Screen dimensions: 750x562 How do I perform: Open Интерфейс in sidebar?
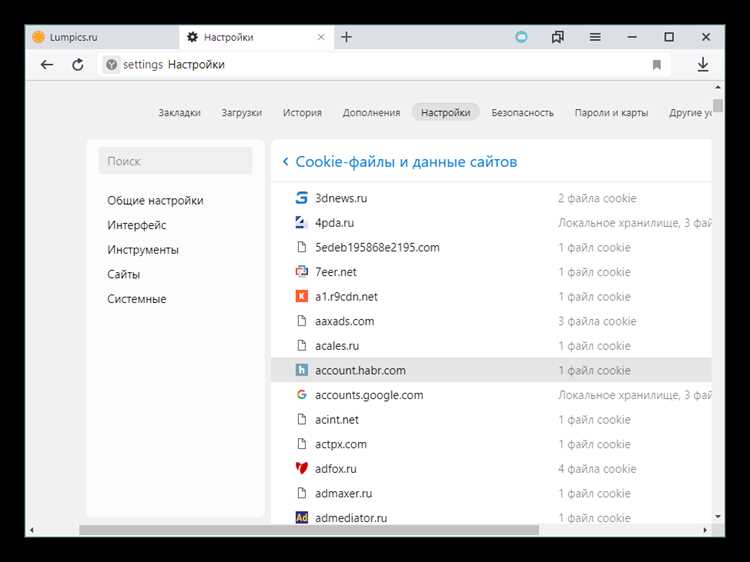tap(137, 225)
